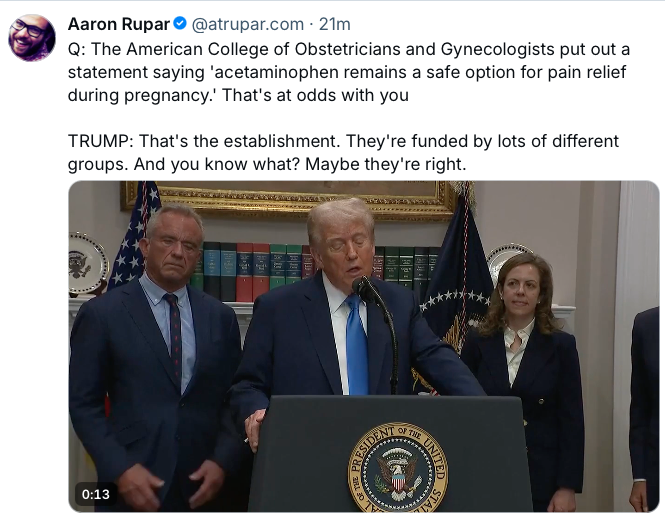Select the post text beginning "Q: The American College"

(x=349, y=72)
